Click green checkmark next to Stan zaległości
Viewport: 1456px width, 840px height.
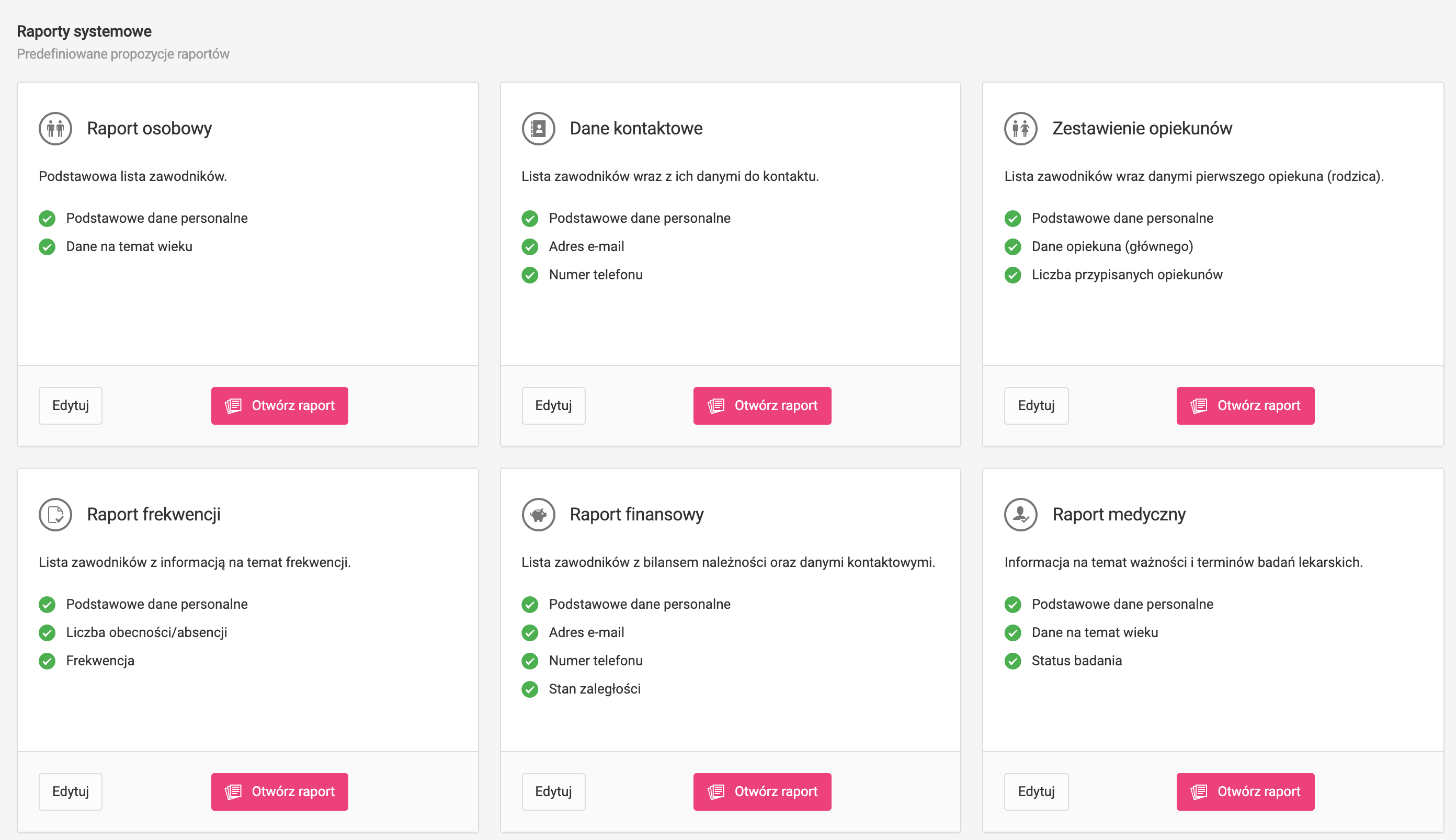click(x=530, y=689)
